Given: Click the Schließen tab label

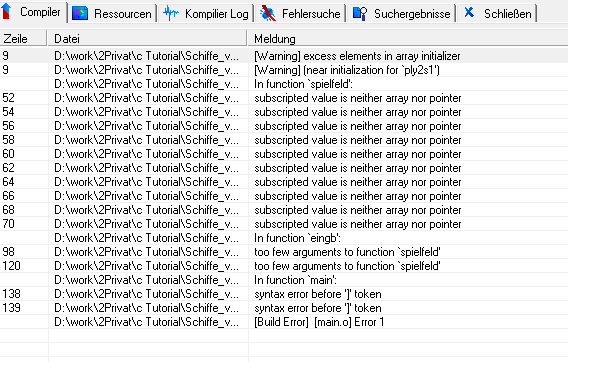Looking at the screenshot, I should point(508,14).
